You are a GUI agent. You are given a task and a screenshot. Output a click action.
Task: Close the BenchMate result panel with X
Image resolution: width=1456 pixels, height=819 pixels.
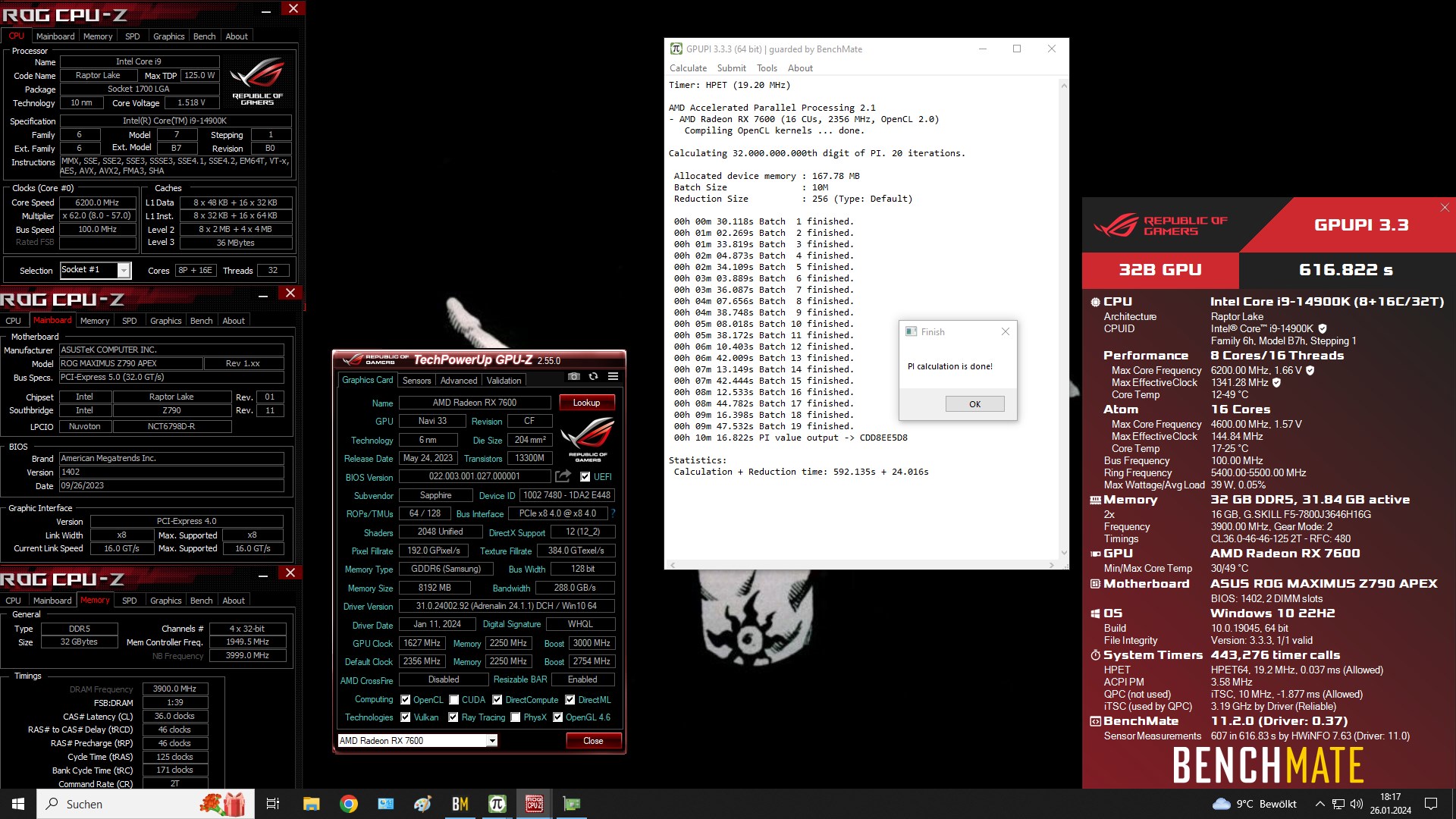tap(1445, 207)
